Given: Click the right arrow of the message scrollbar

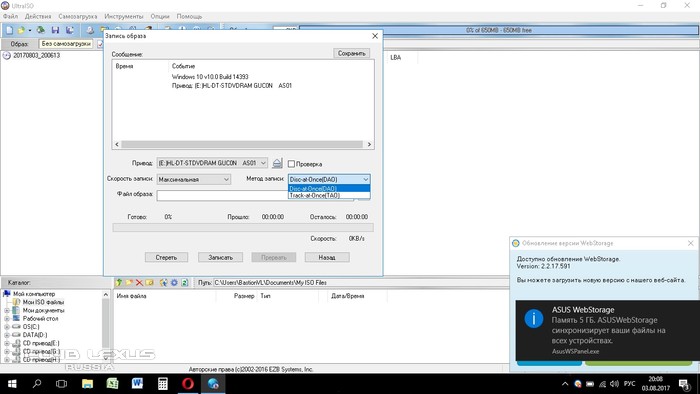Looking at the screenshot, I should [x=369, y=145].
